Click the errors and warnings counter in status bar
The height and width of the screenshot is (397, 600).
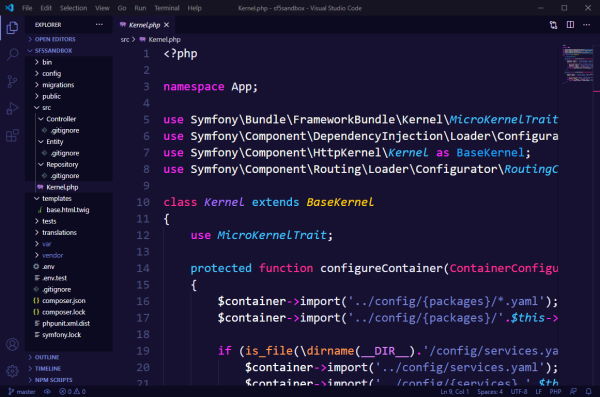[x=73, y=392]
